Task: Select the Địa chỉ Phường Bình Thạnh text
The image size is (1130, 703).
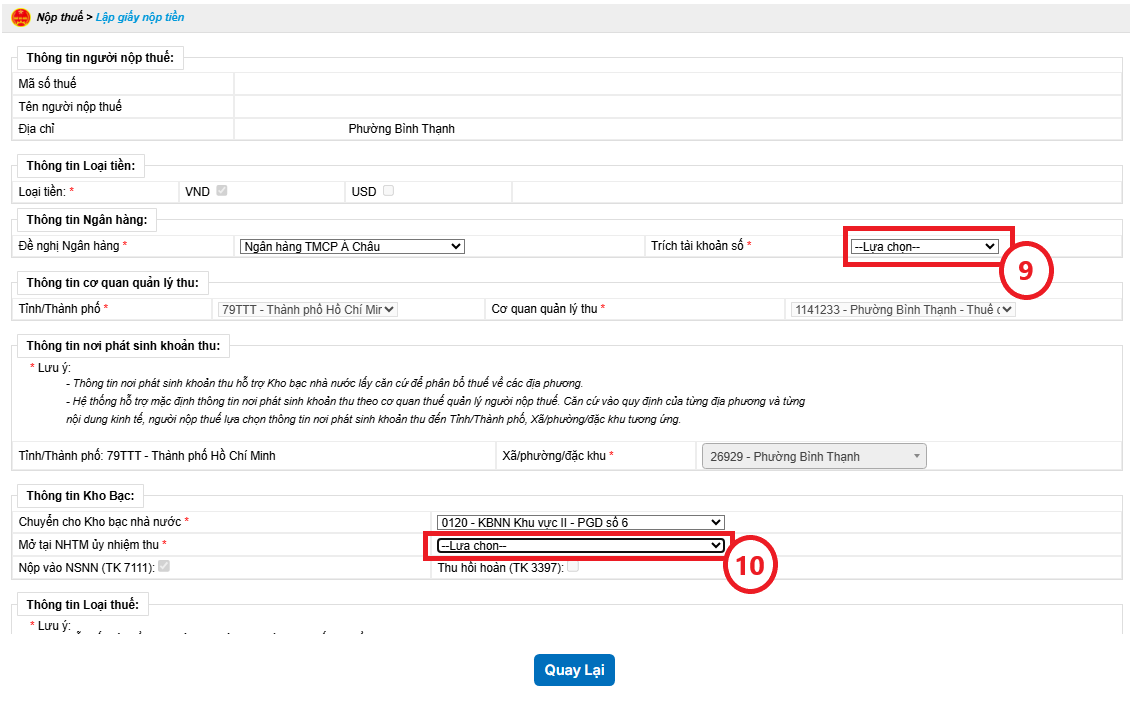Action: [401, 129]
